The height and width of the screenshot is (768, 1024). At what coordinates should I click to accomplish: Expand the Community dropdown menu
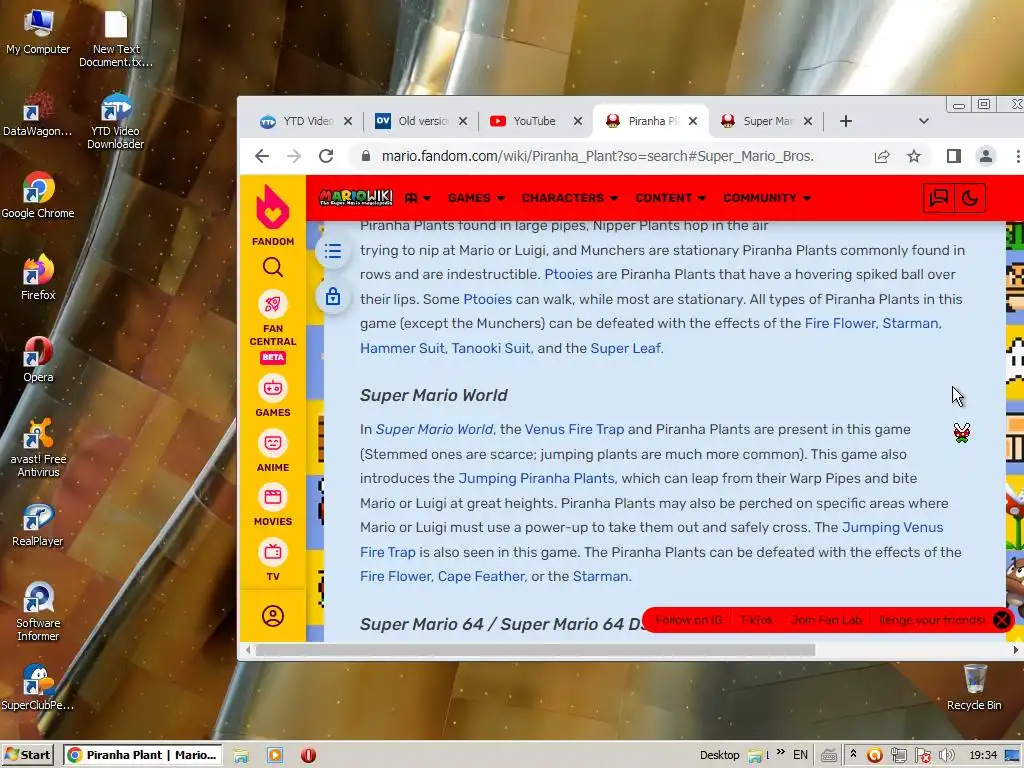pos(767,198)
